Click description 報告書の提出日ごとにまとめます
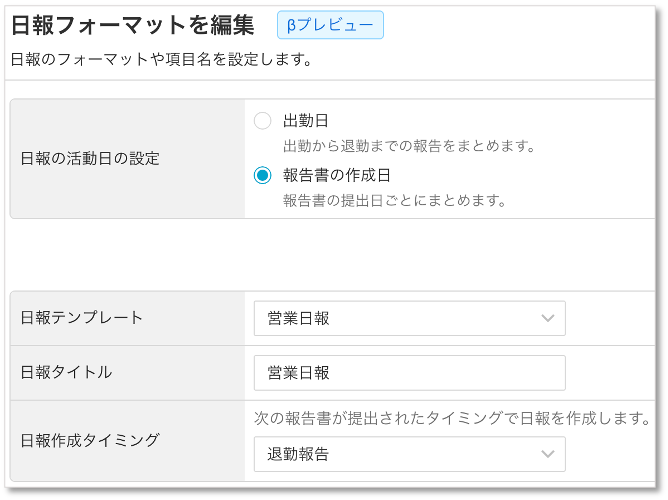 394,200
